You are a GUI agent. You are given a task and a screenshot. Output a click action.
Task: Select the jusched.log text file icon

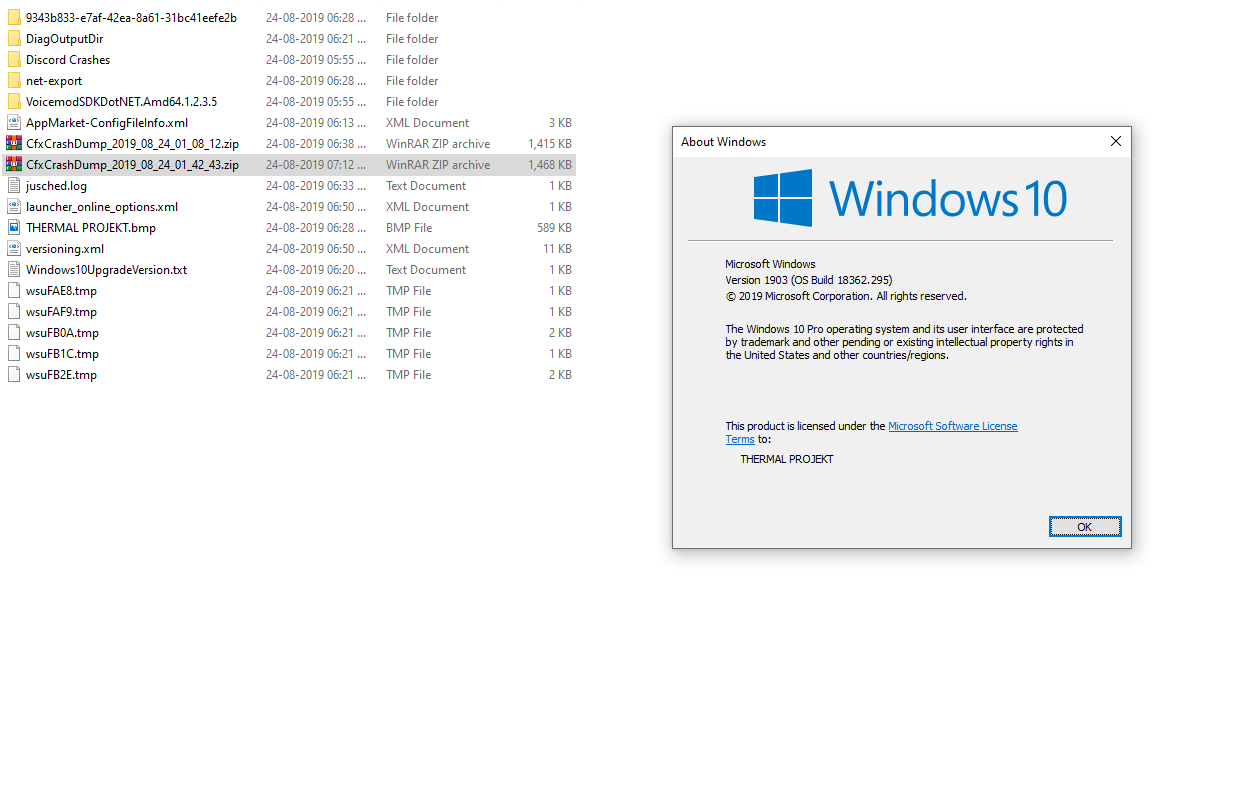pyautogui.click(x=14, y=186)
